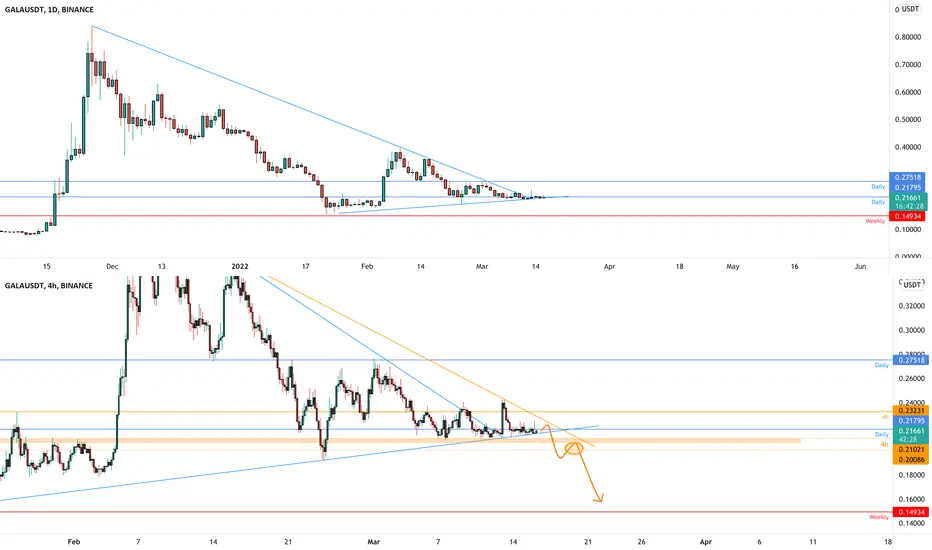Viewport: 932px width, 550px height.
Task: Select the 0.27518 blue price label on 1D chart
Action: click(x=908, y=177)
